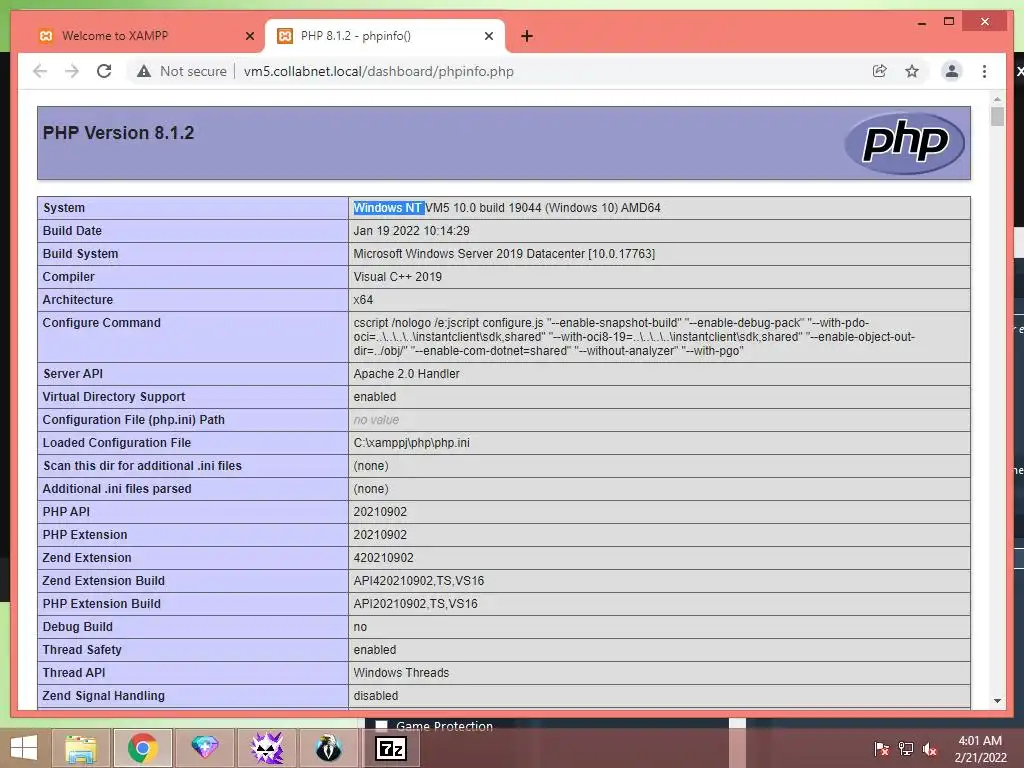Bookmark this page with the star
The image size is (1024, 768).
click(912, 71)
